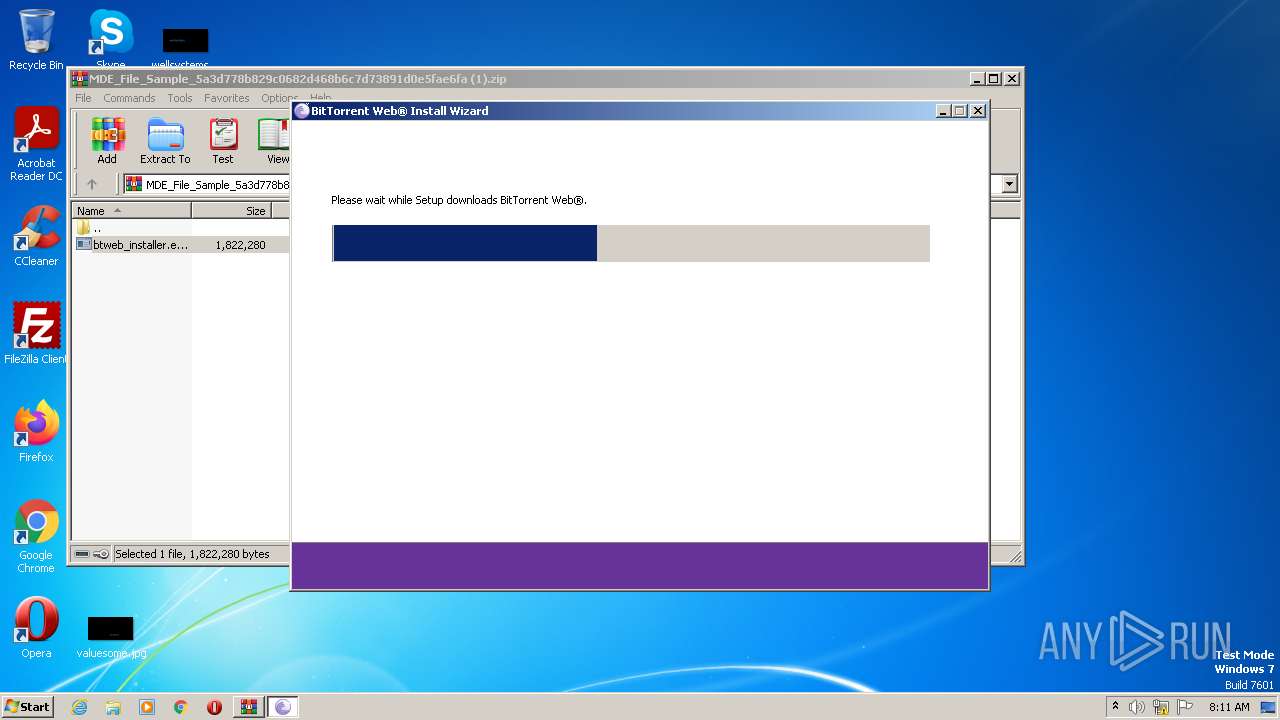This screenshot has width=1280, height=720.
Task: Open the Recycle Bin desktop icon
Action: (36, 40)
